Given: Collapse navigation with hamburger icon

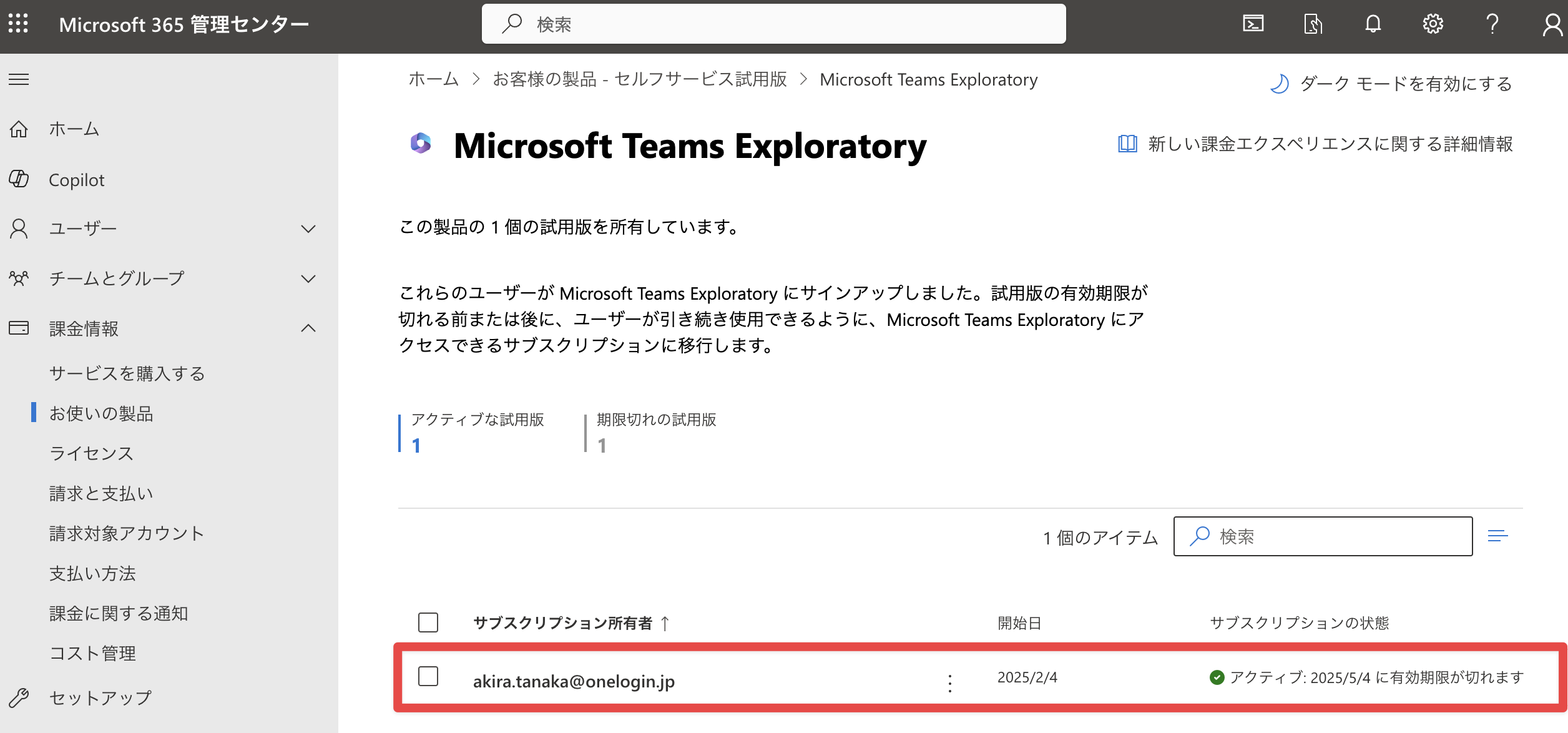Looking at the screenshot, I should coord(19,79).
